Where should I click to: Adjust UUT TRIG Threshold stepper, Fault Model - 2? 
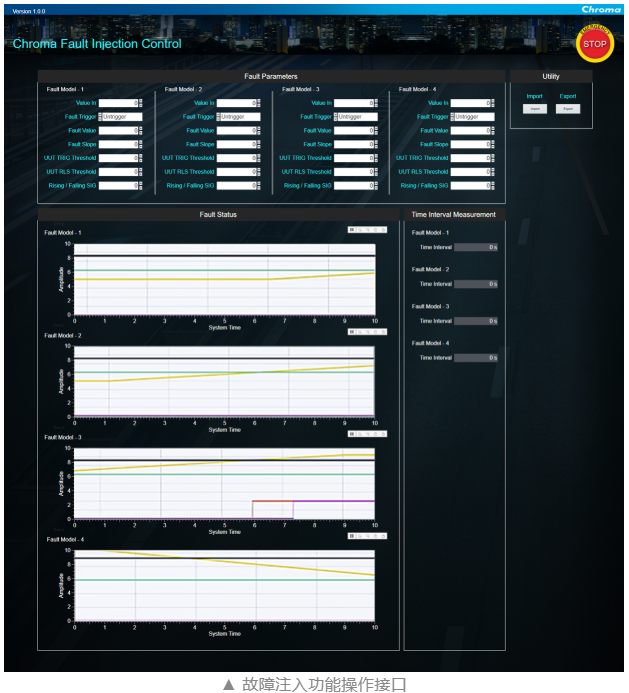pyautogui.click(x=259, y=158)
